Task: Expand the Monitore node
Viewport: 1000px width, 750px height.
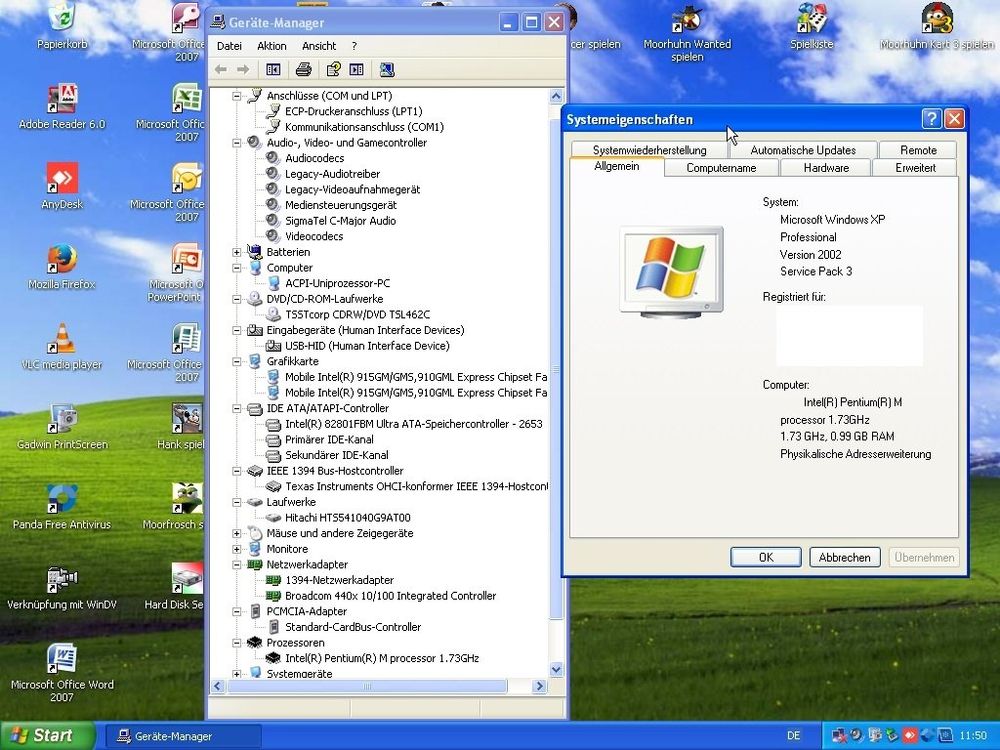Action: pos(237,549)
